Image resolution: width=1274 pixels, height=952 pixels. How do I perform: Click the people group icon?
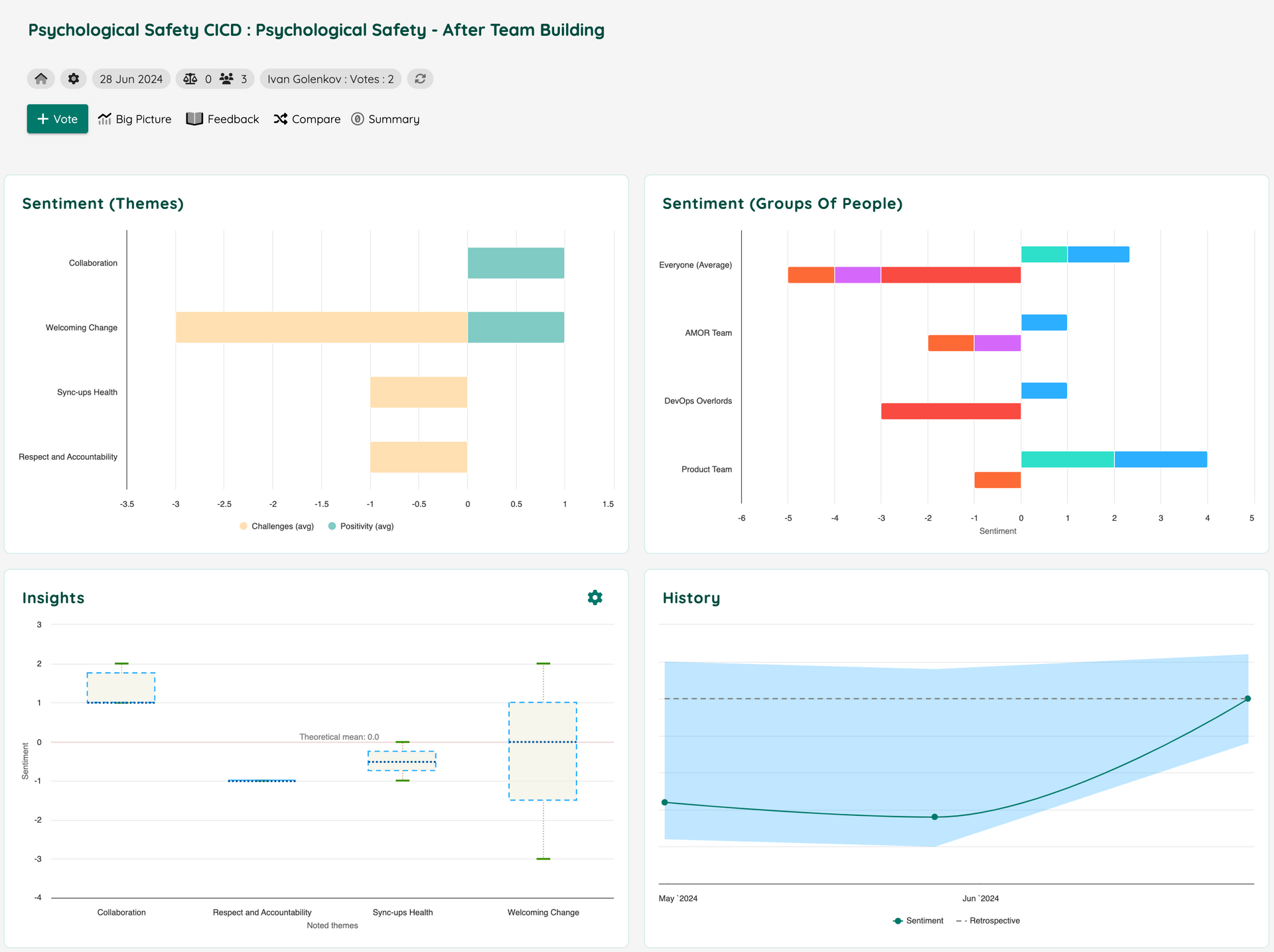tap(226, 79)
